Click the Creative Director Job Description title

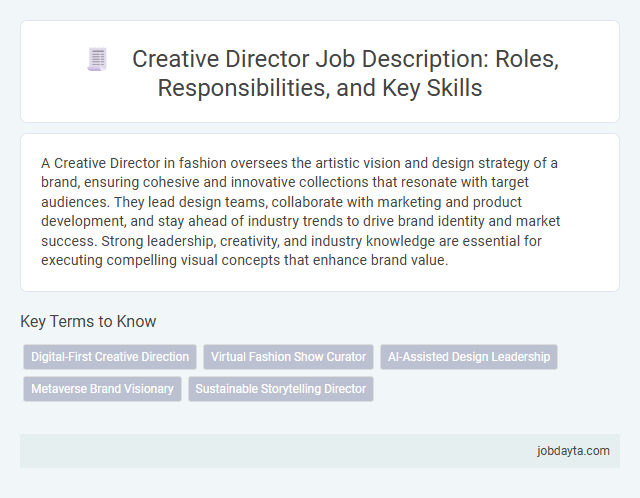pyautogui.click(x=345, y=73)
